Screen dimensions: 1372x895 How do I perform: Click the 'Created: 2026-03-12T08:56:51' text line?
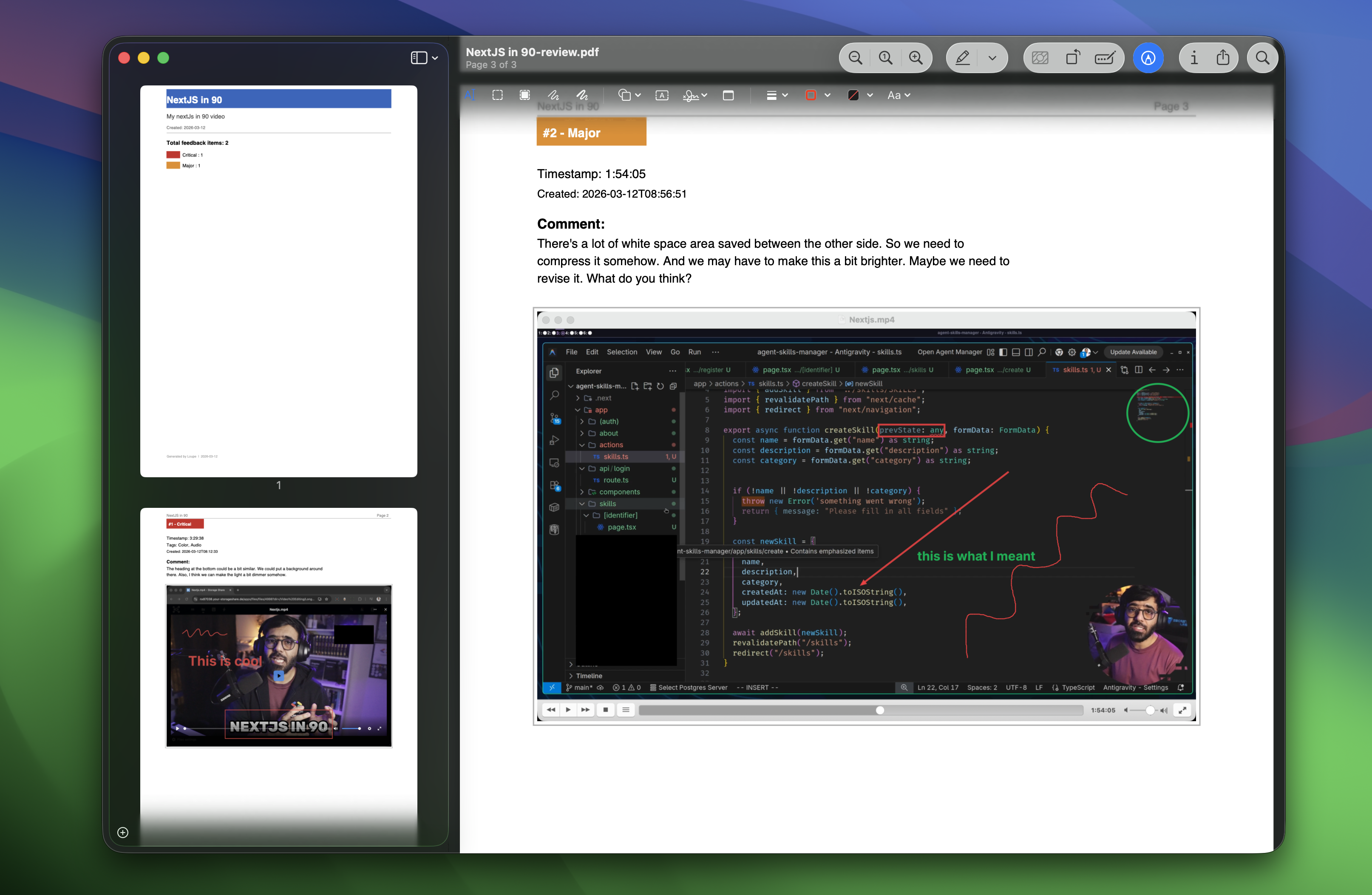(612, 194)
